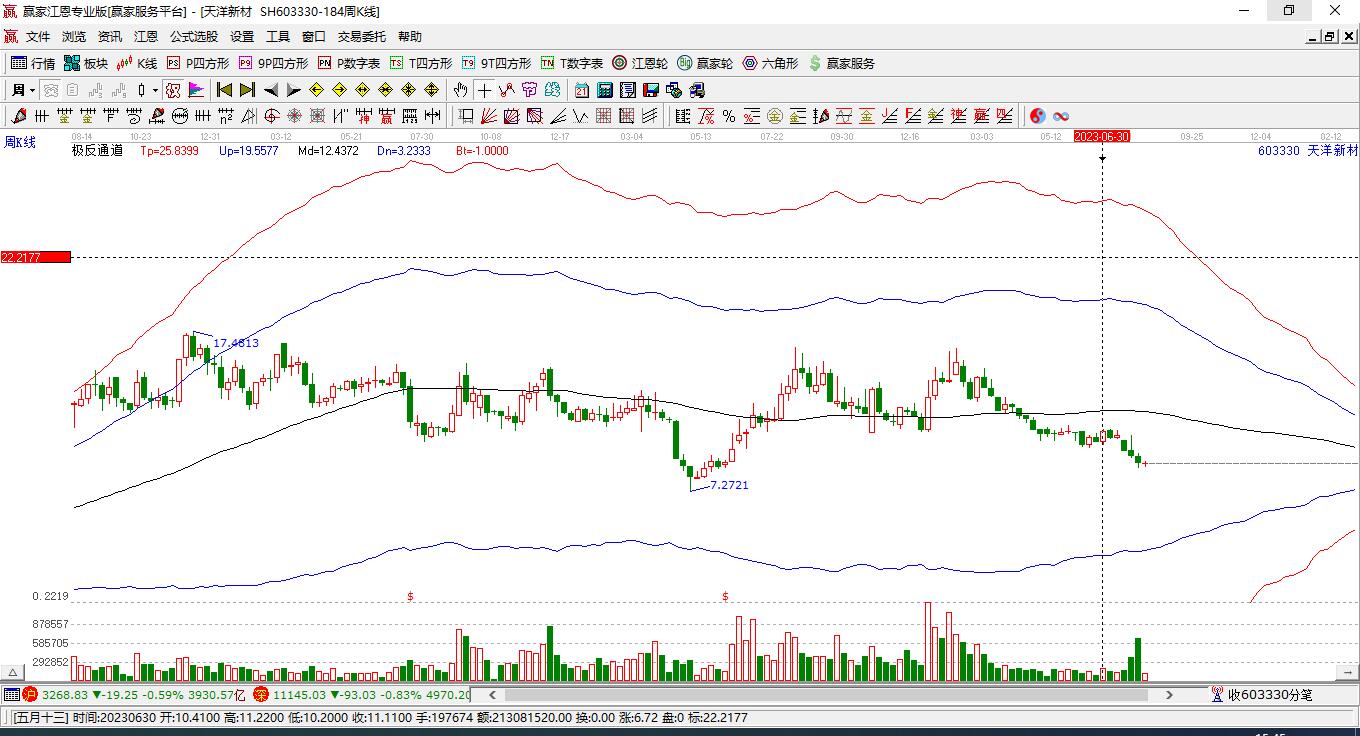Viewport: 1360px width, 736px height.
Task: Open the 交易委托 menu
Action: click(x=362, y=37)
